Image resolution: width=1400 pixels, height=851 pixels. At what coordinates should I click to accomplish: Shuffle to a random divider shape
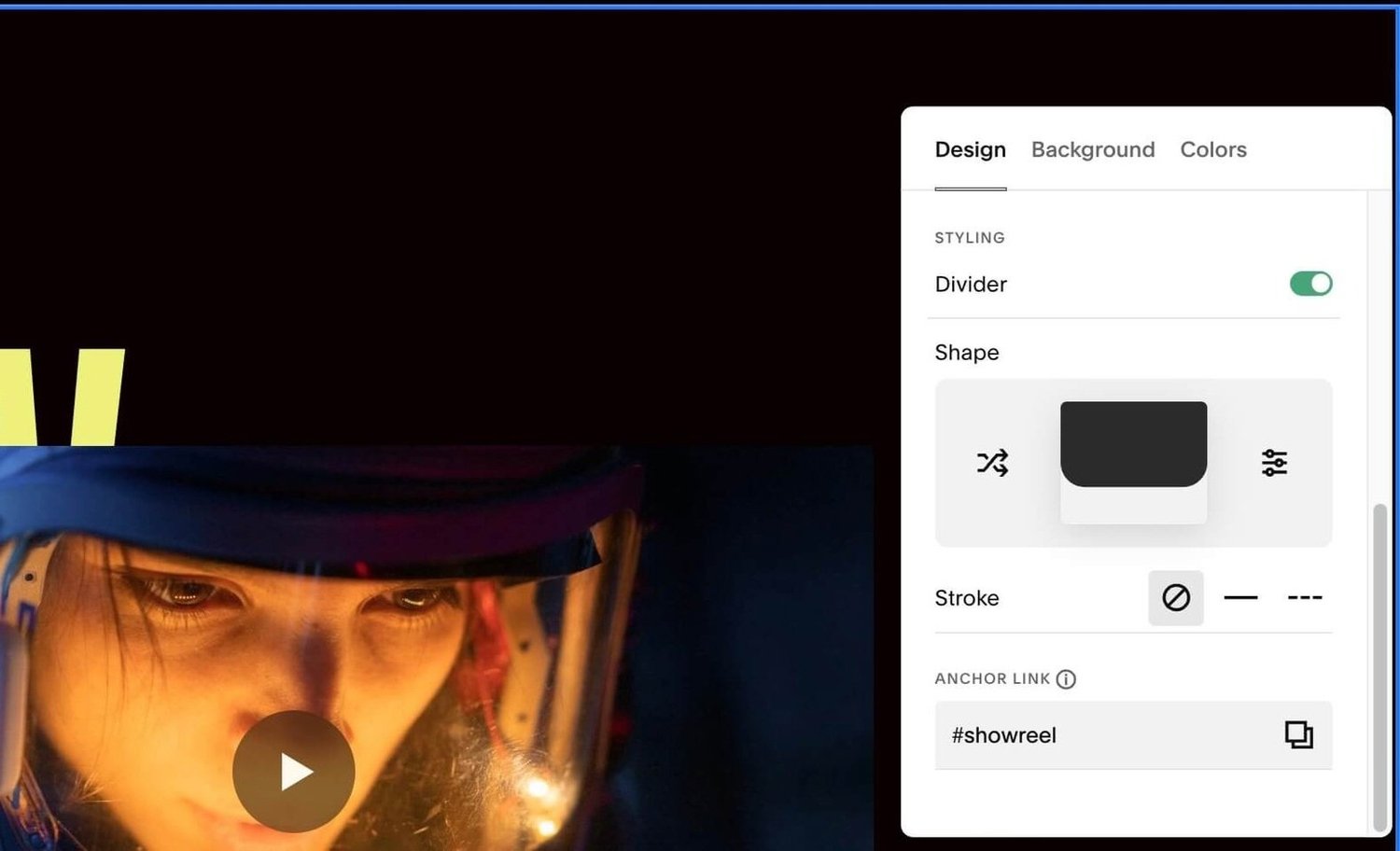[992, 462]
